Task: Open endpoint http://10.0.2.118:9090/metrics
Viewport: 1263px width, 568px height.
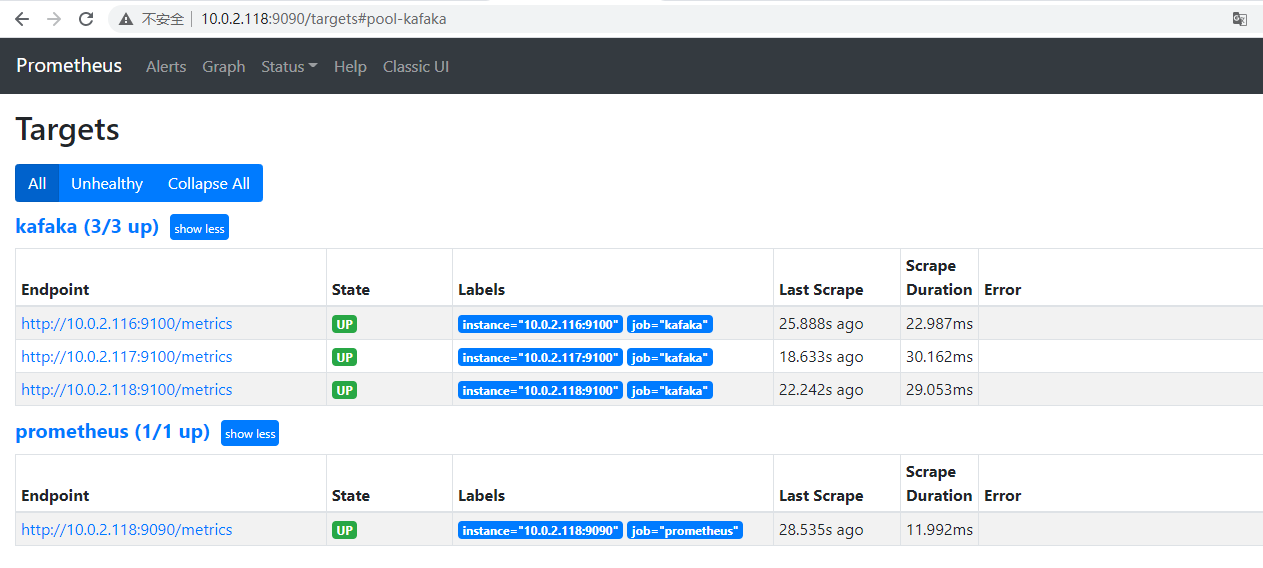Action: point(127,529)
